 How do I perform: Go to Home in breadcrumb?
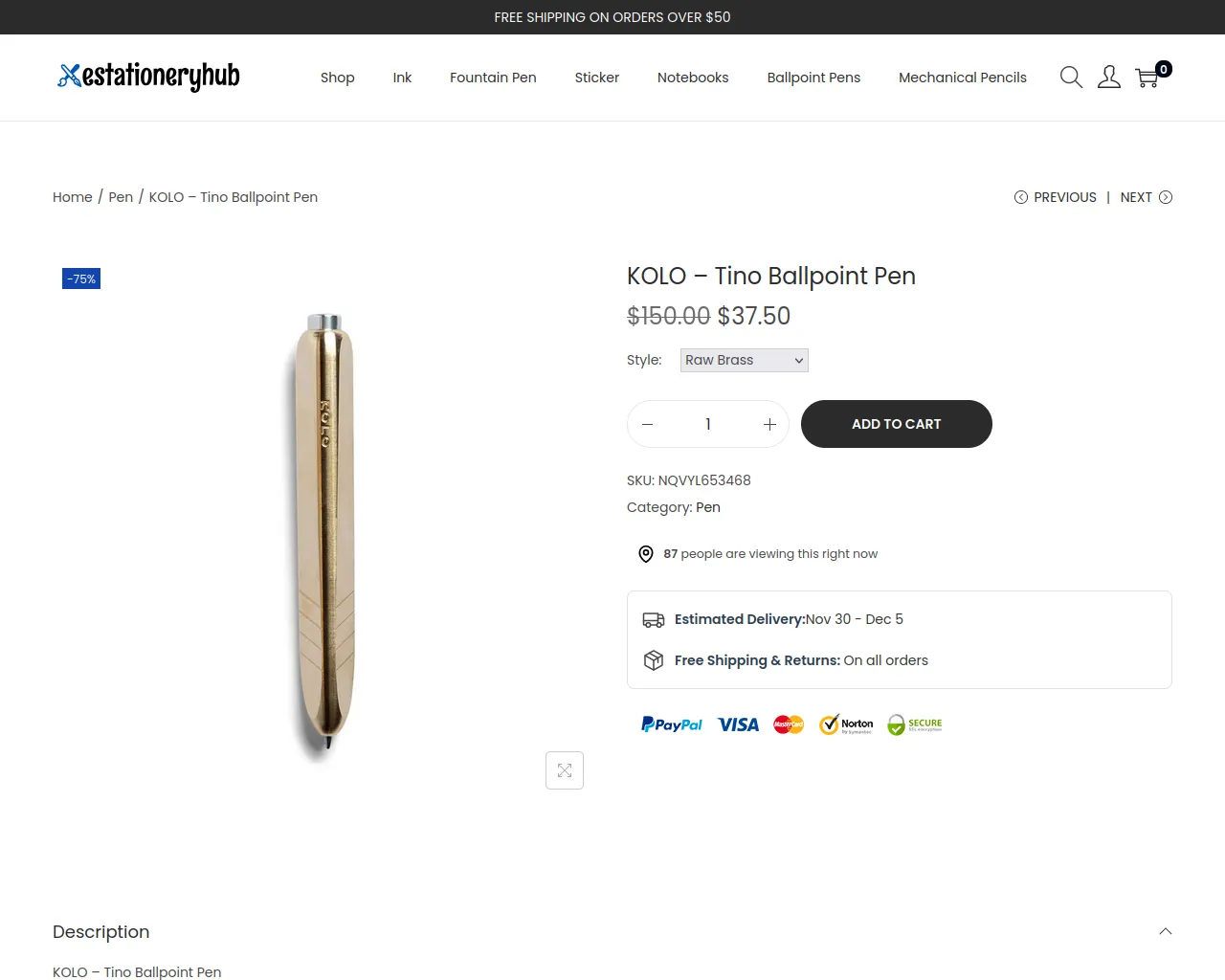[73, 197]
